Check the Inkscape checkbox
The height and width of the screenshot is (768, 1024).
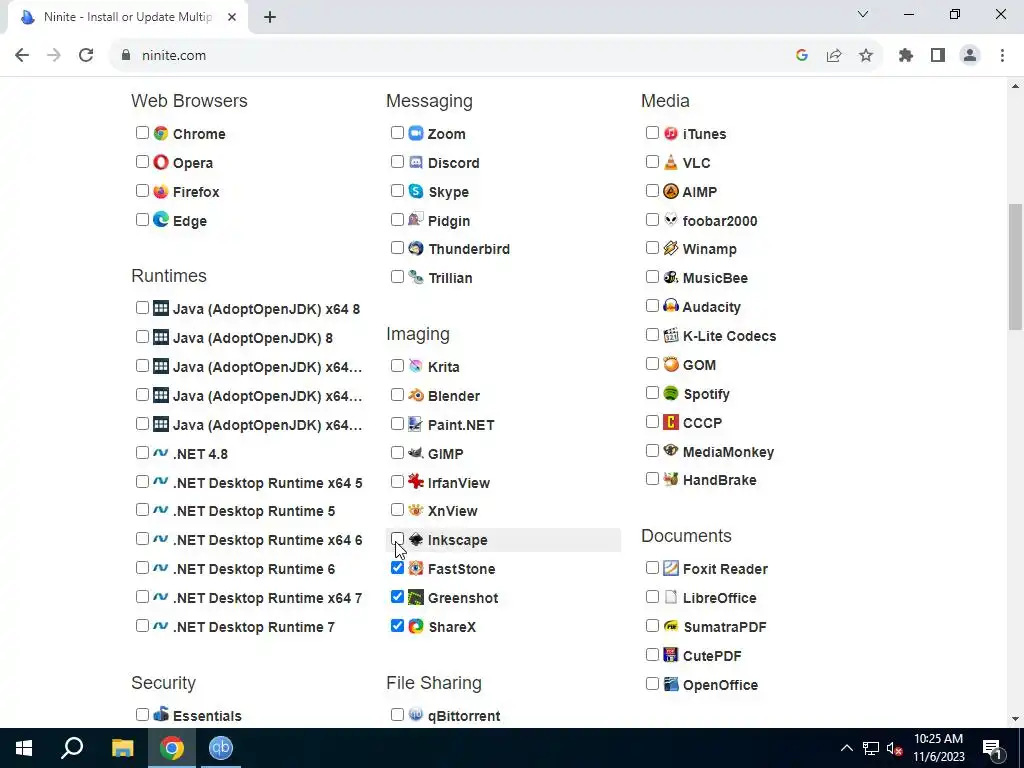[397, 539]
